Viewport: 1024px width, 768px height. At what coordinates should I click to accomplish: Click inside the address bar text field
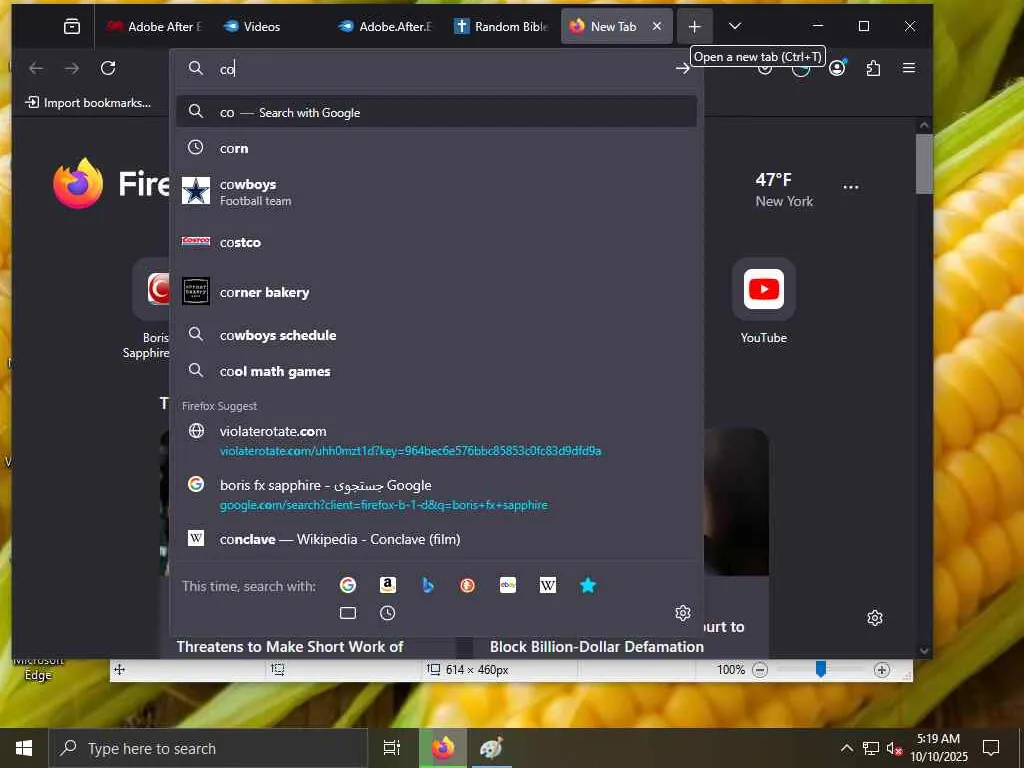(x=444, y=69)
